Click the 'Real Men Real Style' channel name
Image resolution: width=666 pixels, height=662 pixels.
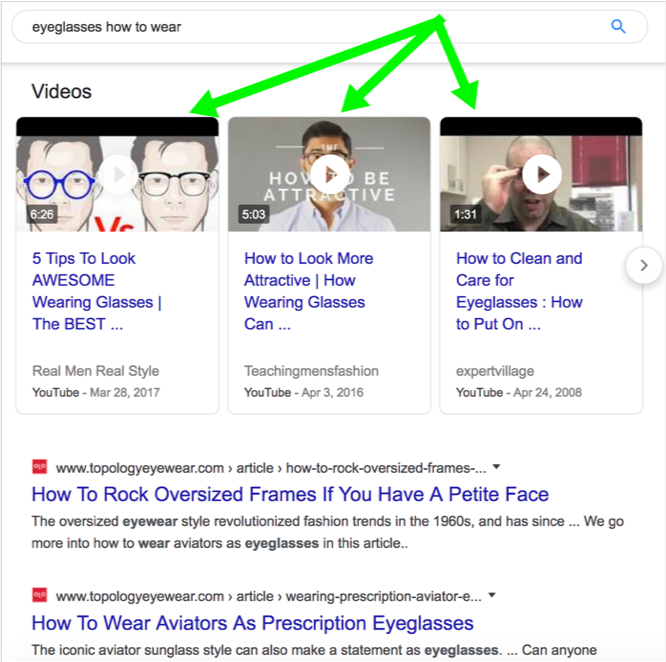[96, 371]
